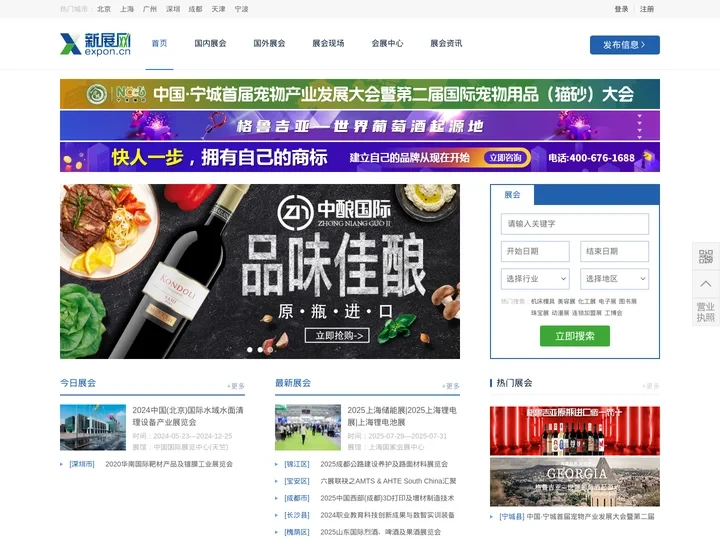This screenshot has width=720, height=540.
Task: Open 2020华南国际靶材产品及镀膜工业展览会
Action: (x=169, y=464)
